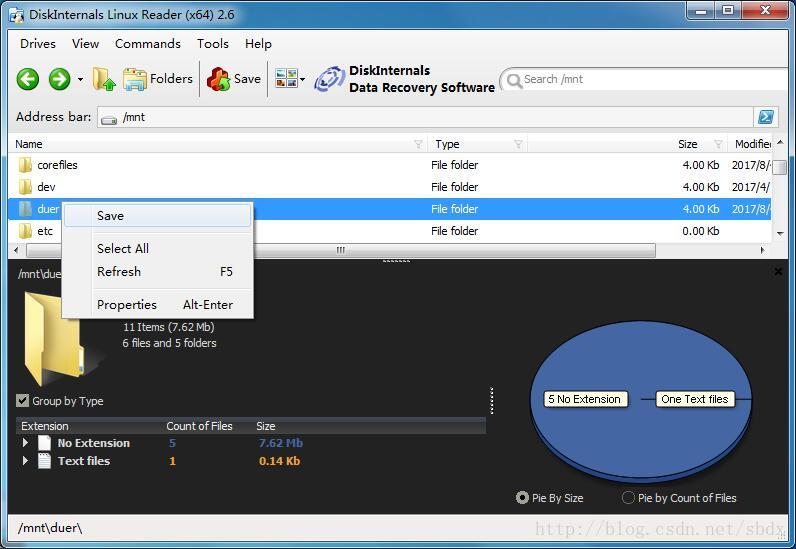Open the navigation history dropdown arrow
The height and width of the screenshot is (549, 796).
pyautogui.click(x=80, y=79)
